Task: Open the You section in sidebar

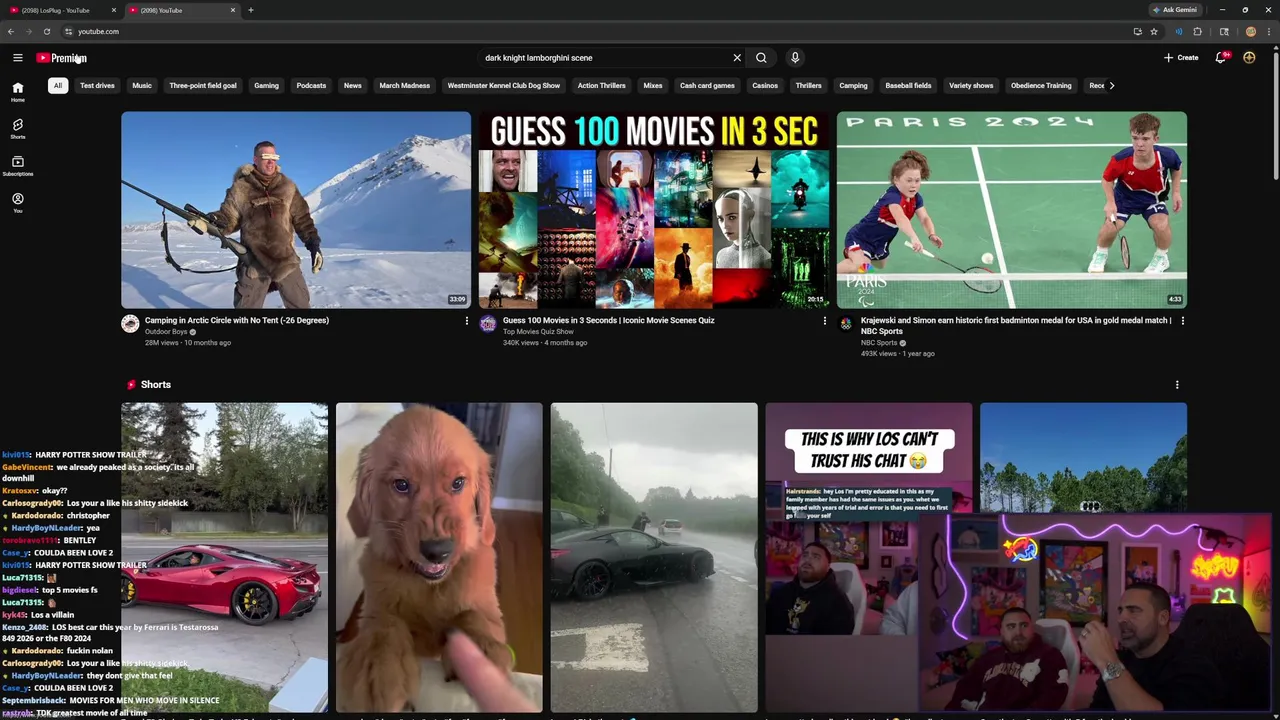Action: [17, 203]
